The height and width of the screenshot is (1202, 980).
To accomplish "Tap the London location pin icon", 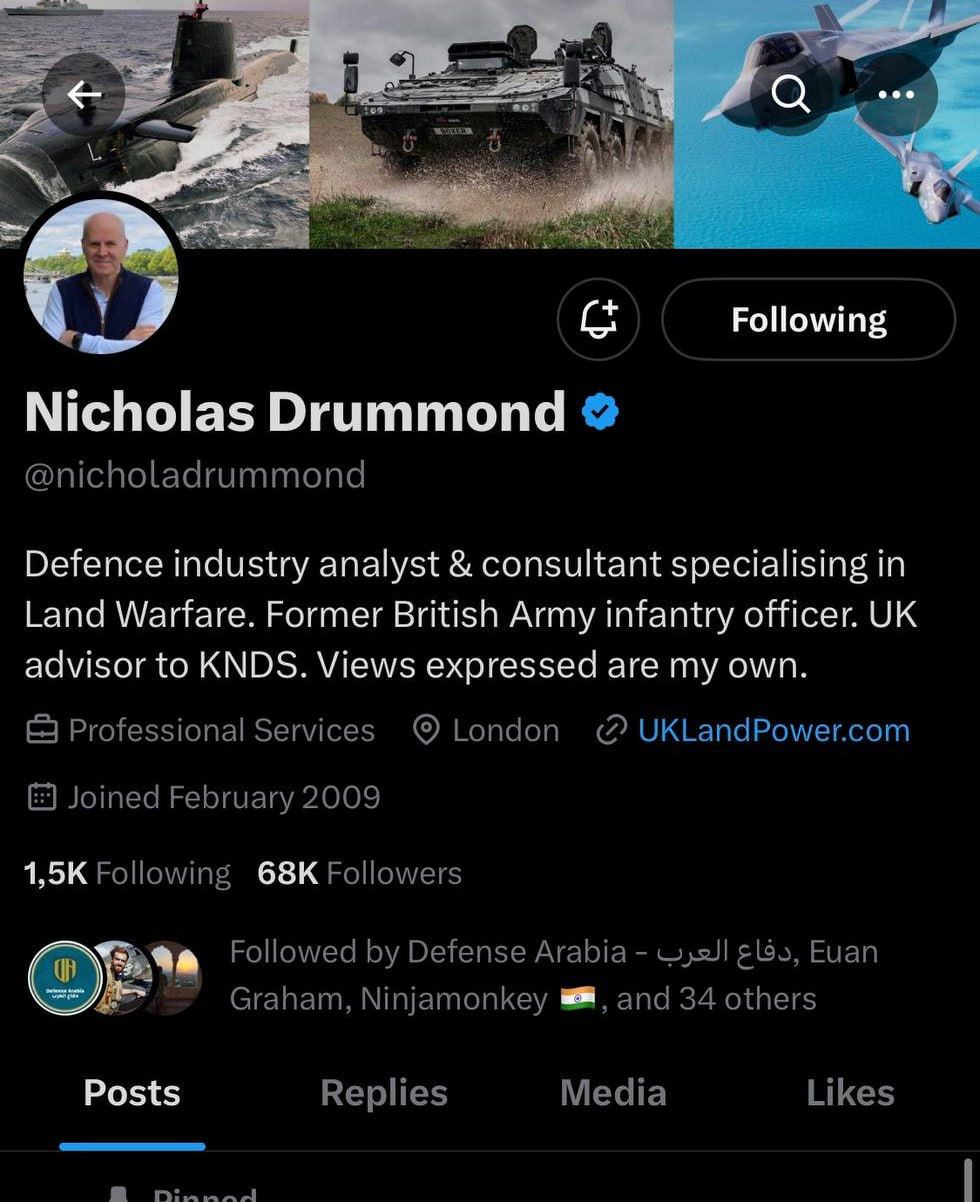I will [x=427, y=731].
